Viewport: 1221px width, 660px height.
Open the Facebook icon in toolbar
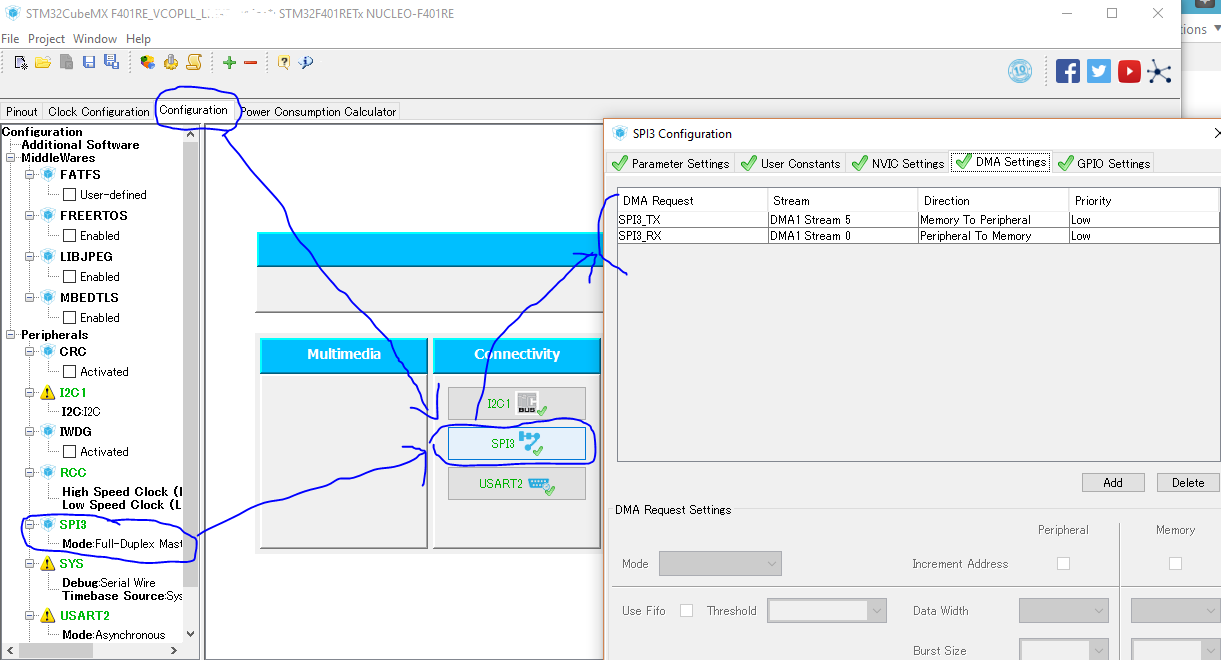coord(1068,71)
